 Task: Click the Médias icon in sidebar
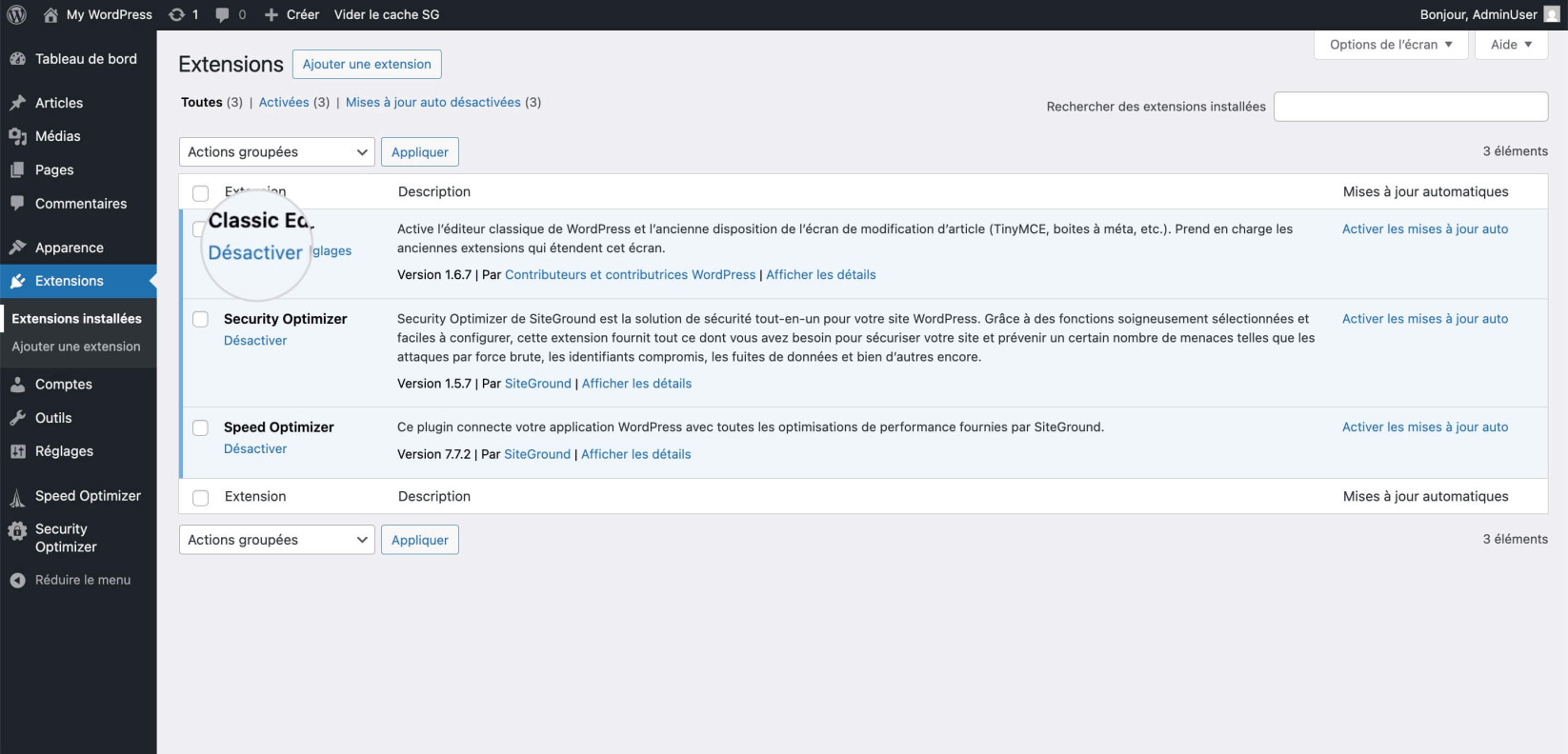(17, 136)
